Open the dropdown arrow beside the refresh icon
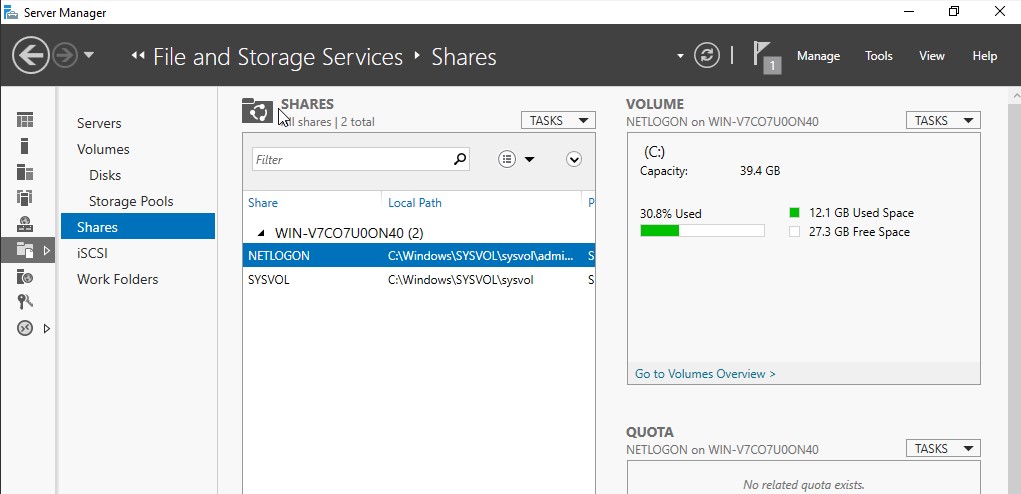This screenshot has width=1021, height=494. tap(680, 56)
